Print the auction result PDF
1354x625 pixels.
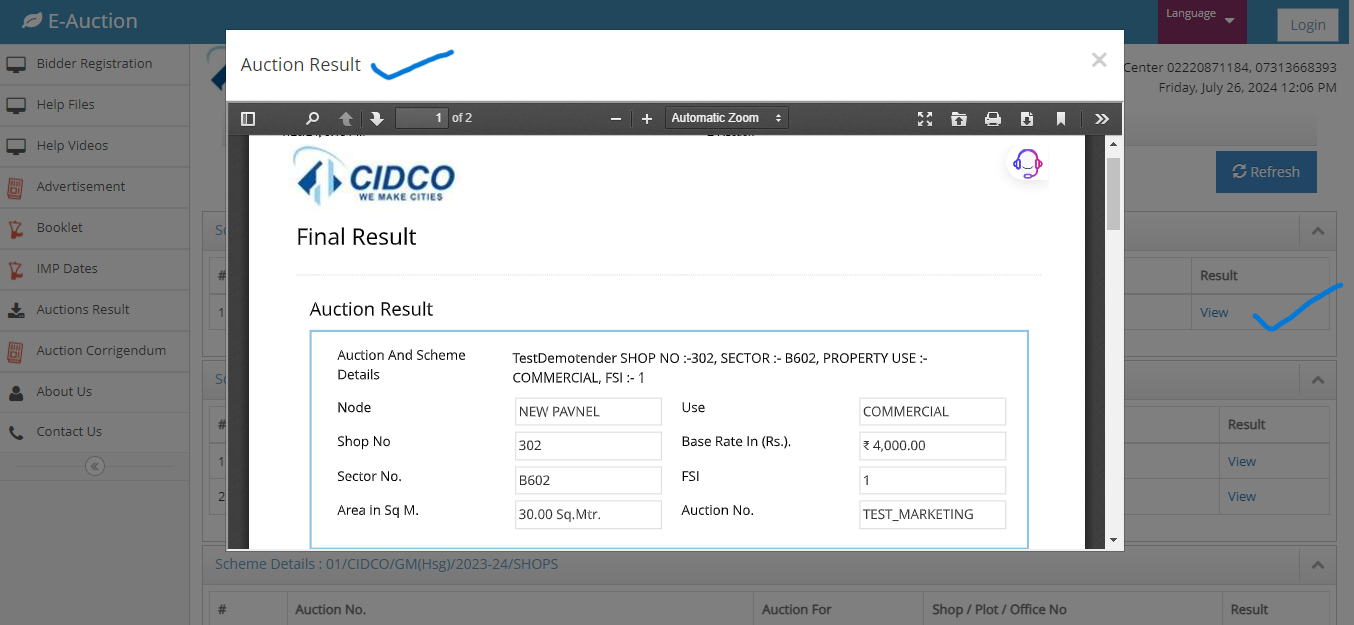coord(993,118)
